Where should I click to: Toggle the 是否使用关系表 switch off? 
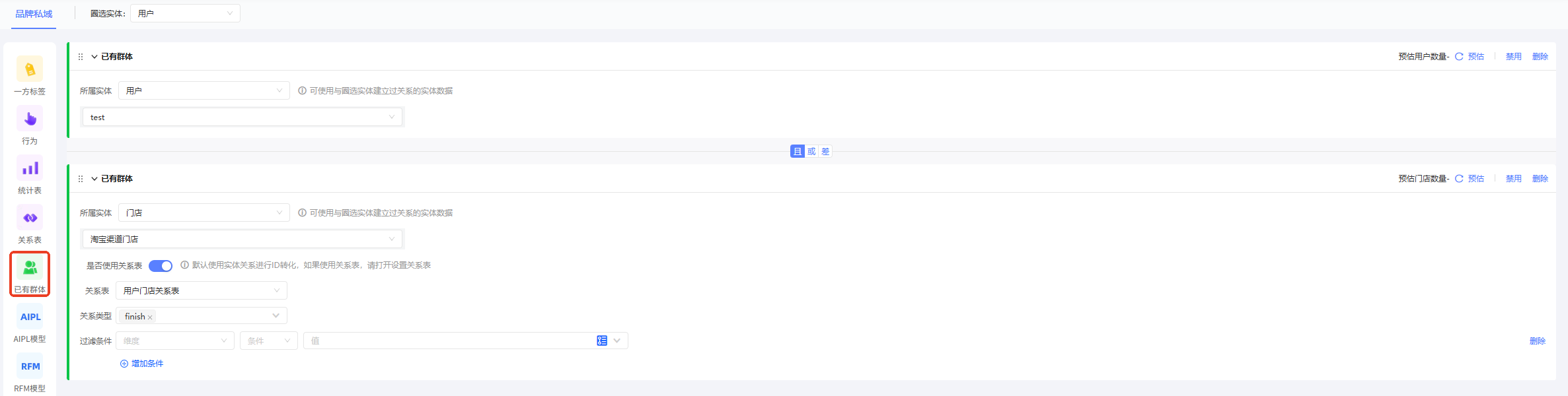pyautogui.click(x=161, y=265)
